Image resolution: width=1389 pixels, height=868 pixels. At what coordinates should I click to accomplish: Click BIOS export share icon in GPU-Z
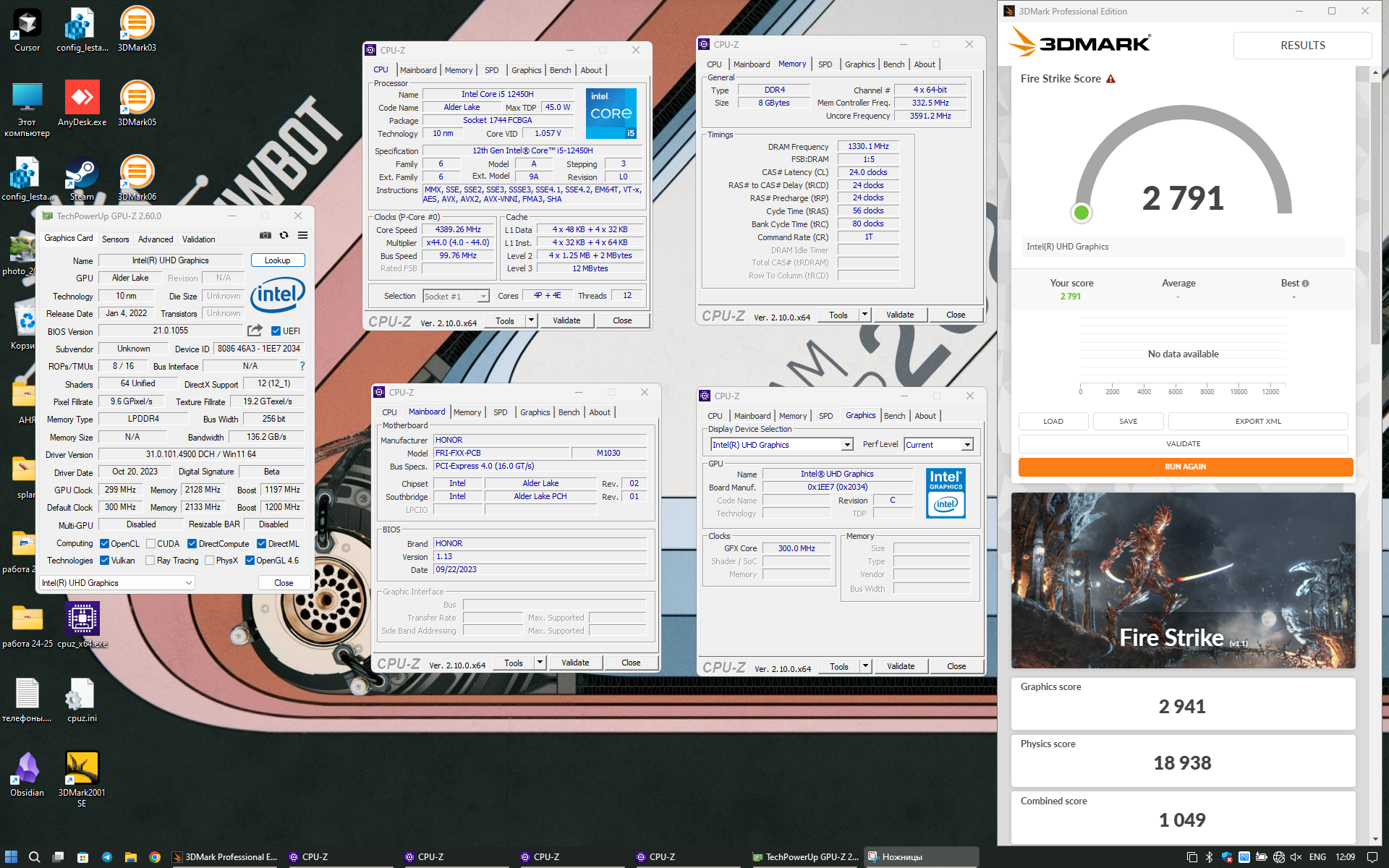[x=255, y=331]
